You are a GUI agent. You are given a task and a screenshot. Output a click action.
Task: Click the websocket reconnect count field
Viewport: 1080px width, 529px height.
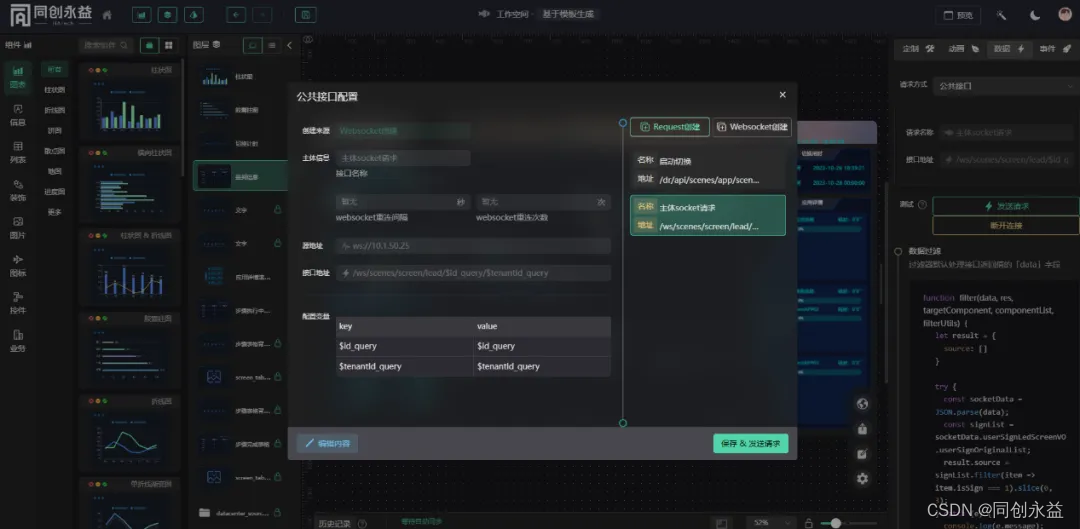pyautogui.click(x=543, y=202)
